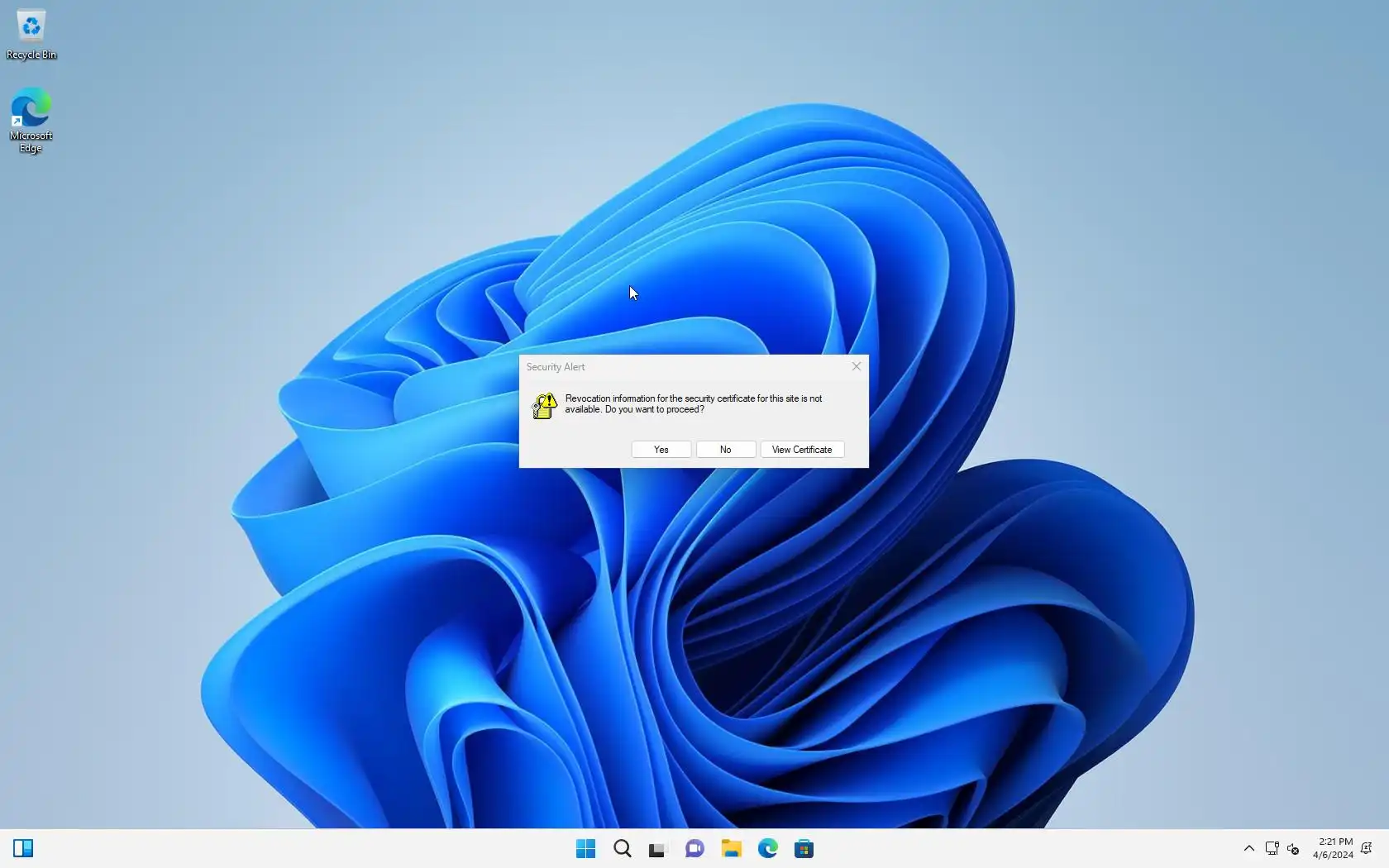The height and width of the screenshot is (868, 1389).
Task: Open File Explorer from the taskbar
Action: [x=731, y=849]
